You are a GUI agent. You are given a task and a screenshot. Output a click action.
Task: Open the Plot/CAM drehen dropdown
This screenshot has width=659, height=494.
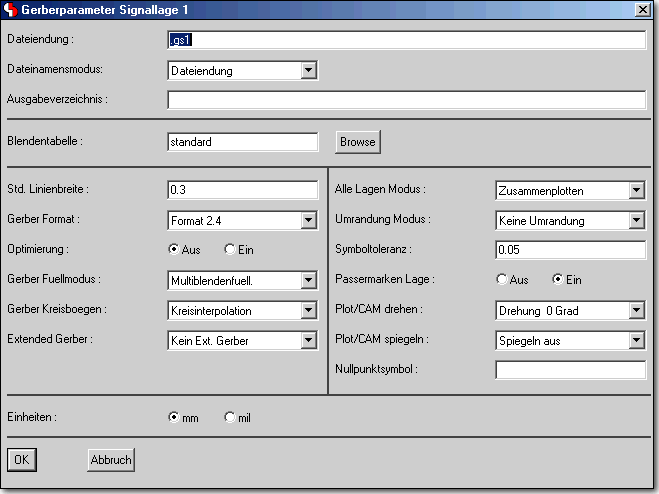636,311
